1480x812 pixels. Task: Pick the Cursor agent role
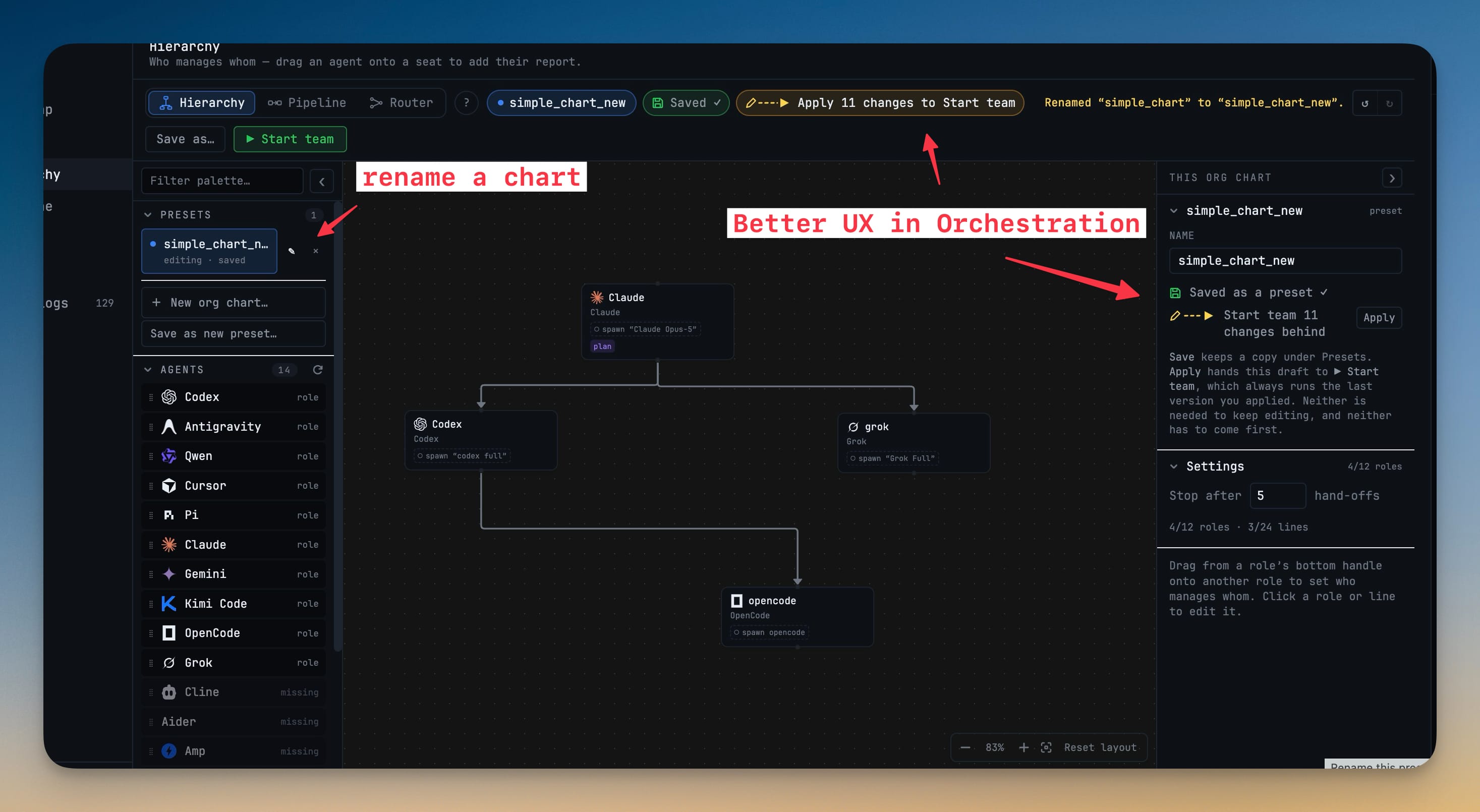(233, 486)
